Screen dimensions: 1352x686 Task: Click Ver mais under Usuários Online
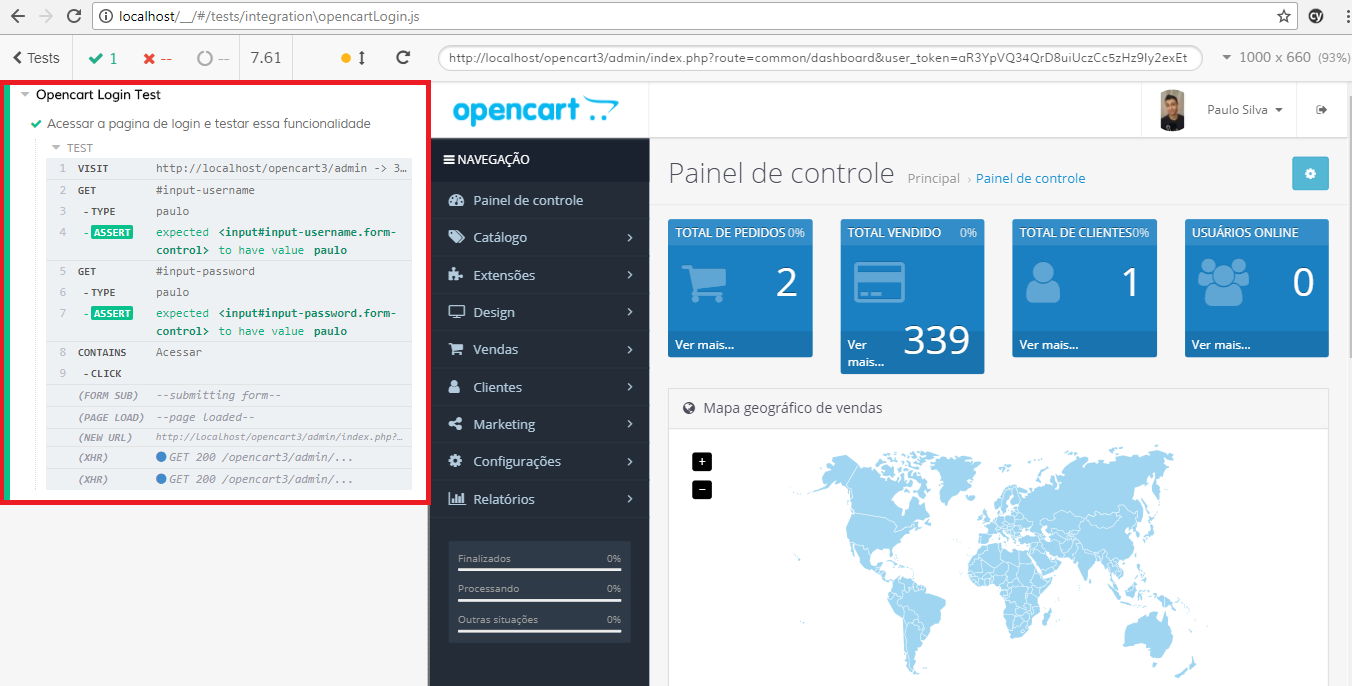point(1221,344)
